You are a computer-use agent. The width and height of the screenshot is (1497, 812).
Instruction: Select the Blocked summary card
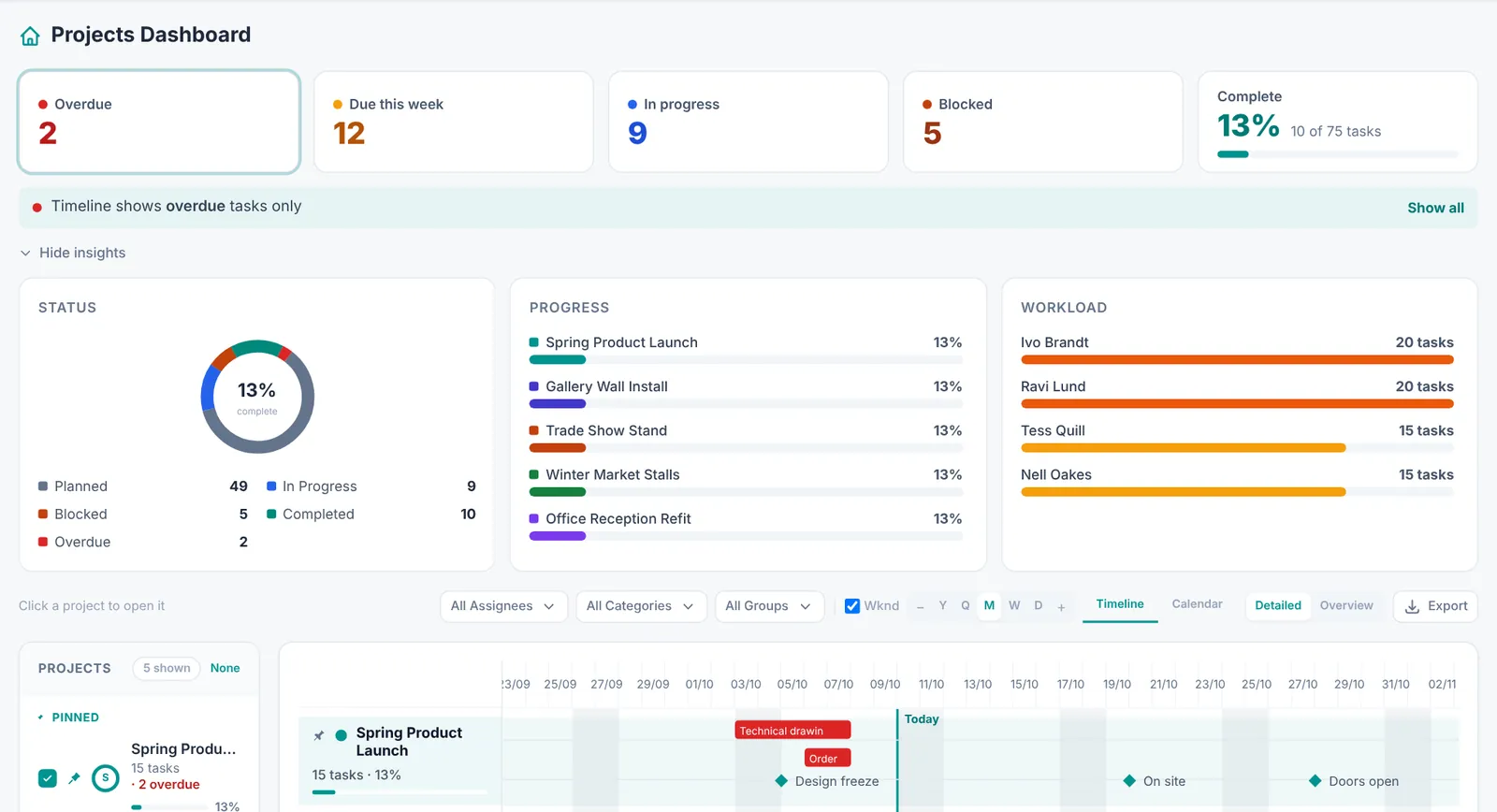pyautogui.click(x=1043, y=122)
